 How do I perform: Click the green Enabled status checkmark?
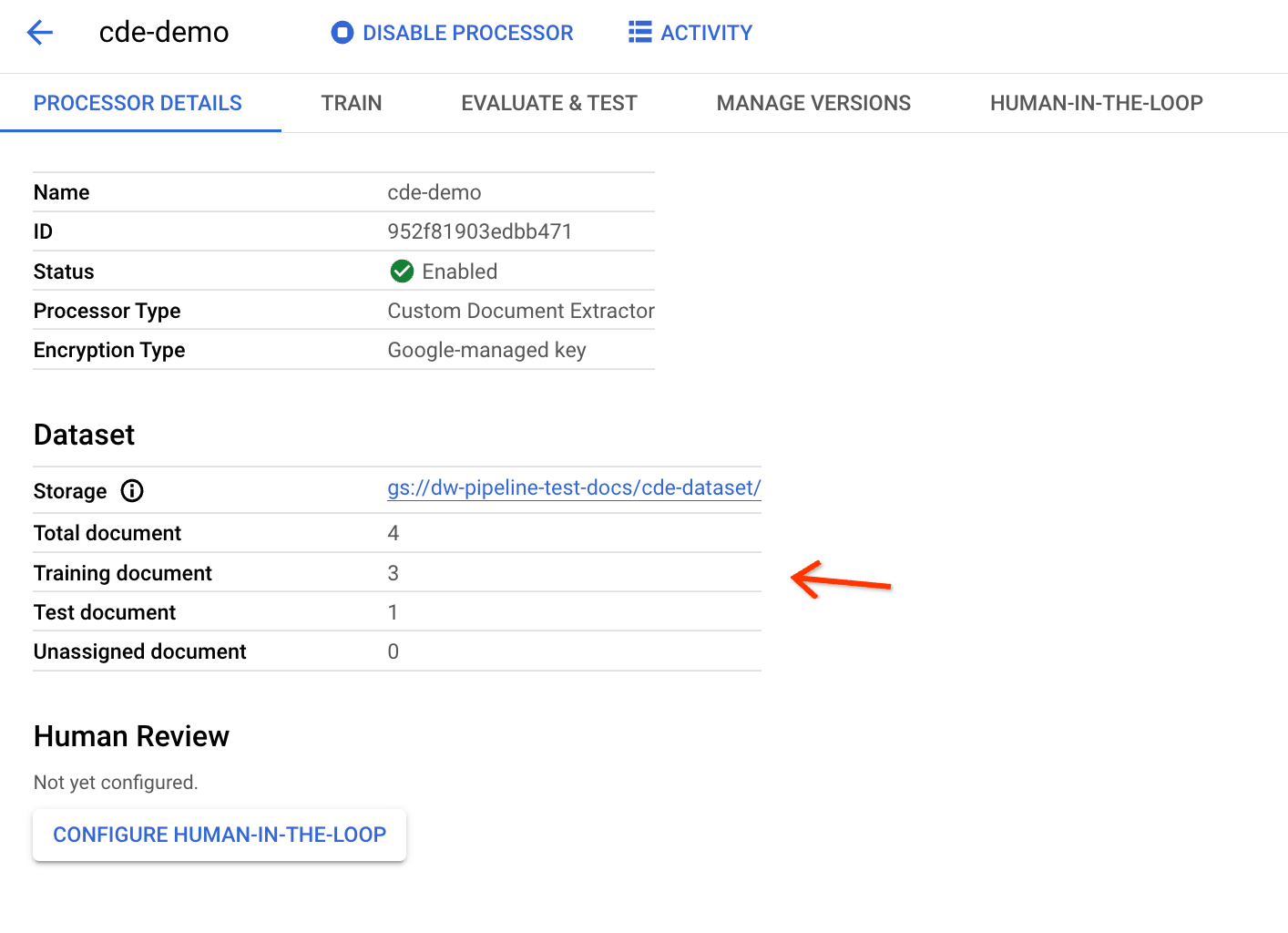click(402, 272)
